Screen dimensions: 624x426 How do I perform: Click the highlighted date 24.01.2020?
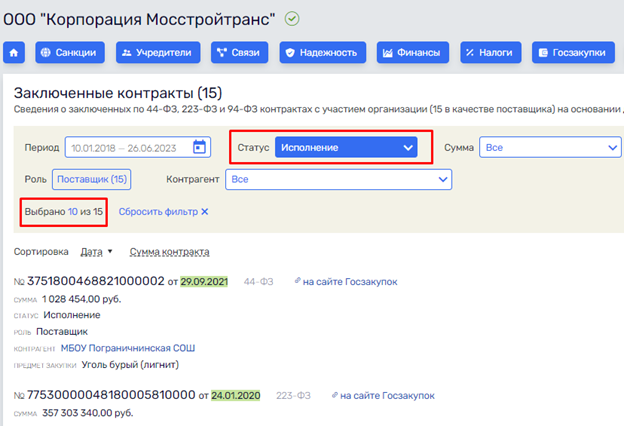pyautogui.click(x=236, y=395)
